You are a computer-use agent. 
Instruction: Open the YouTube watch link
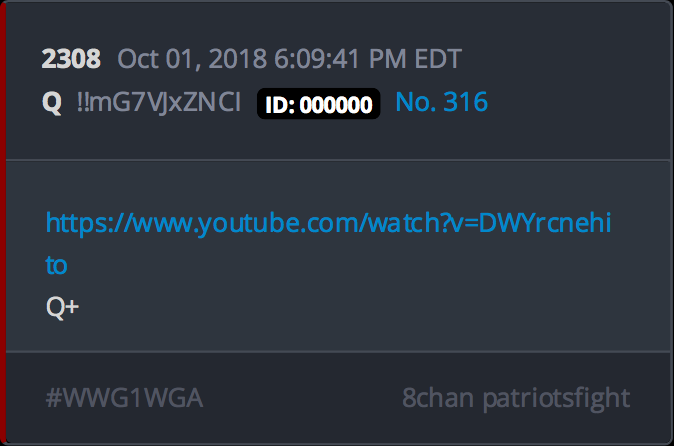(328, 223)
